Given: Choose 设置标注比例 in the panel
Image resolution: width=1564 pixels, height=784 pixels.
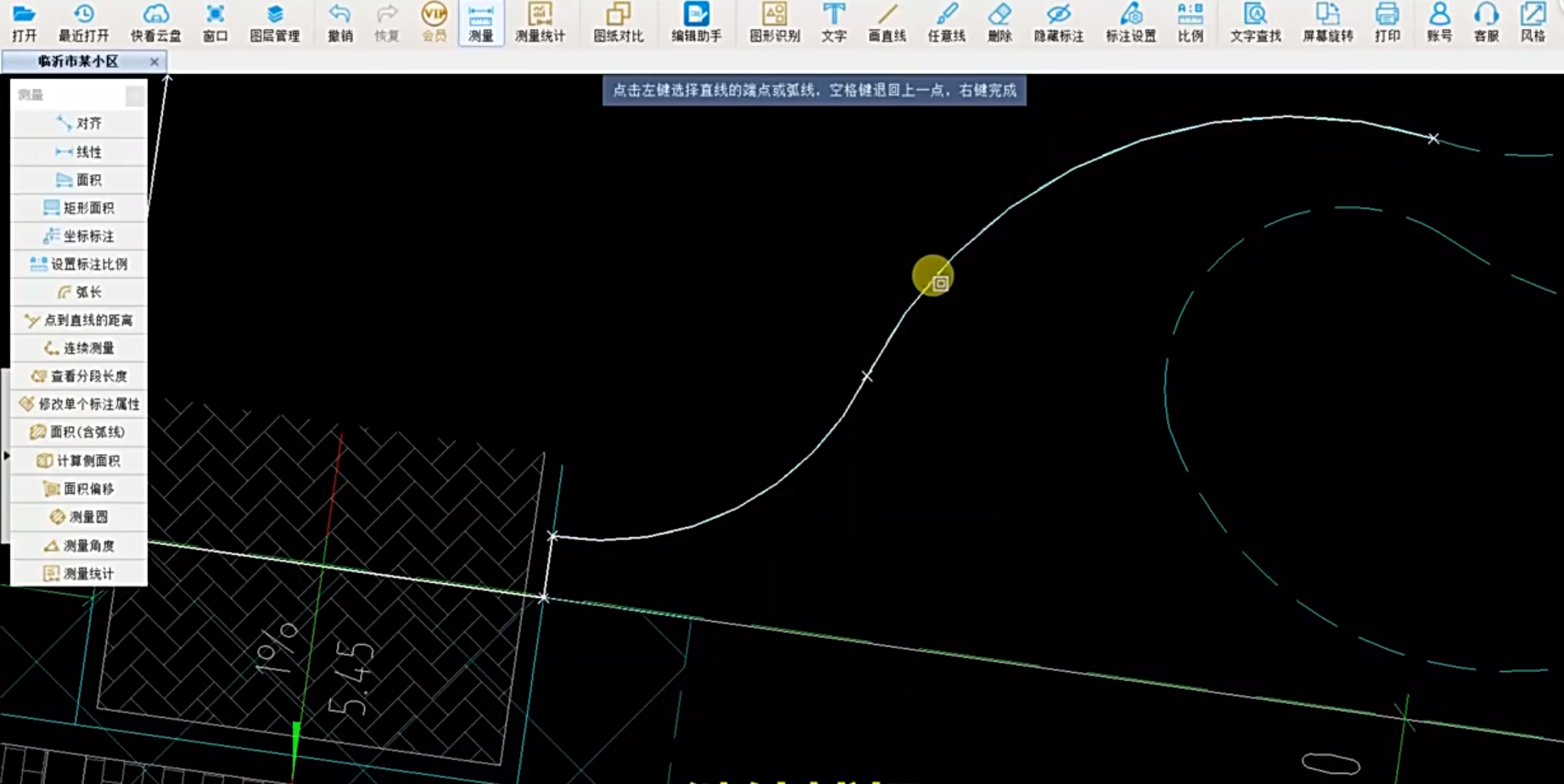Looking at the screenshot, I should click(79, 264).
